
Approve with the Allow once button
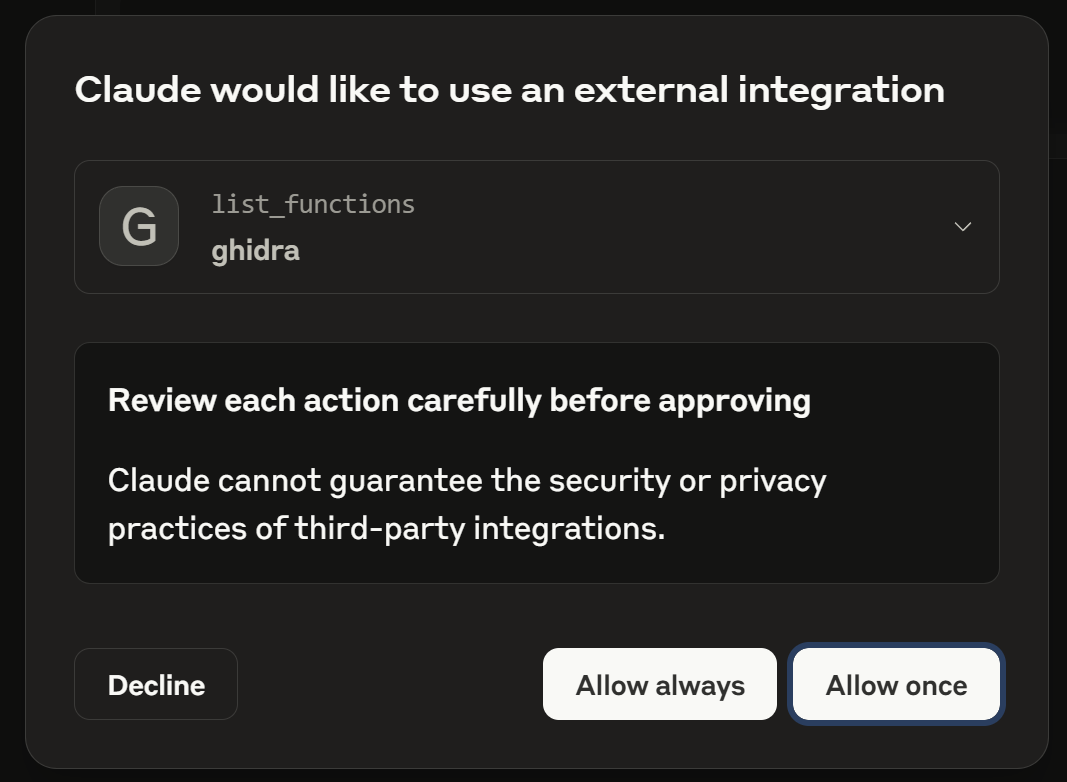click(x=896, y=684)
